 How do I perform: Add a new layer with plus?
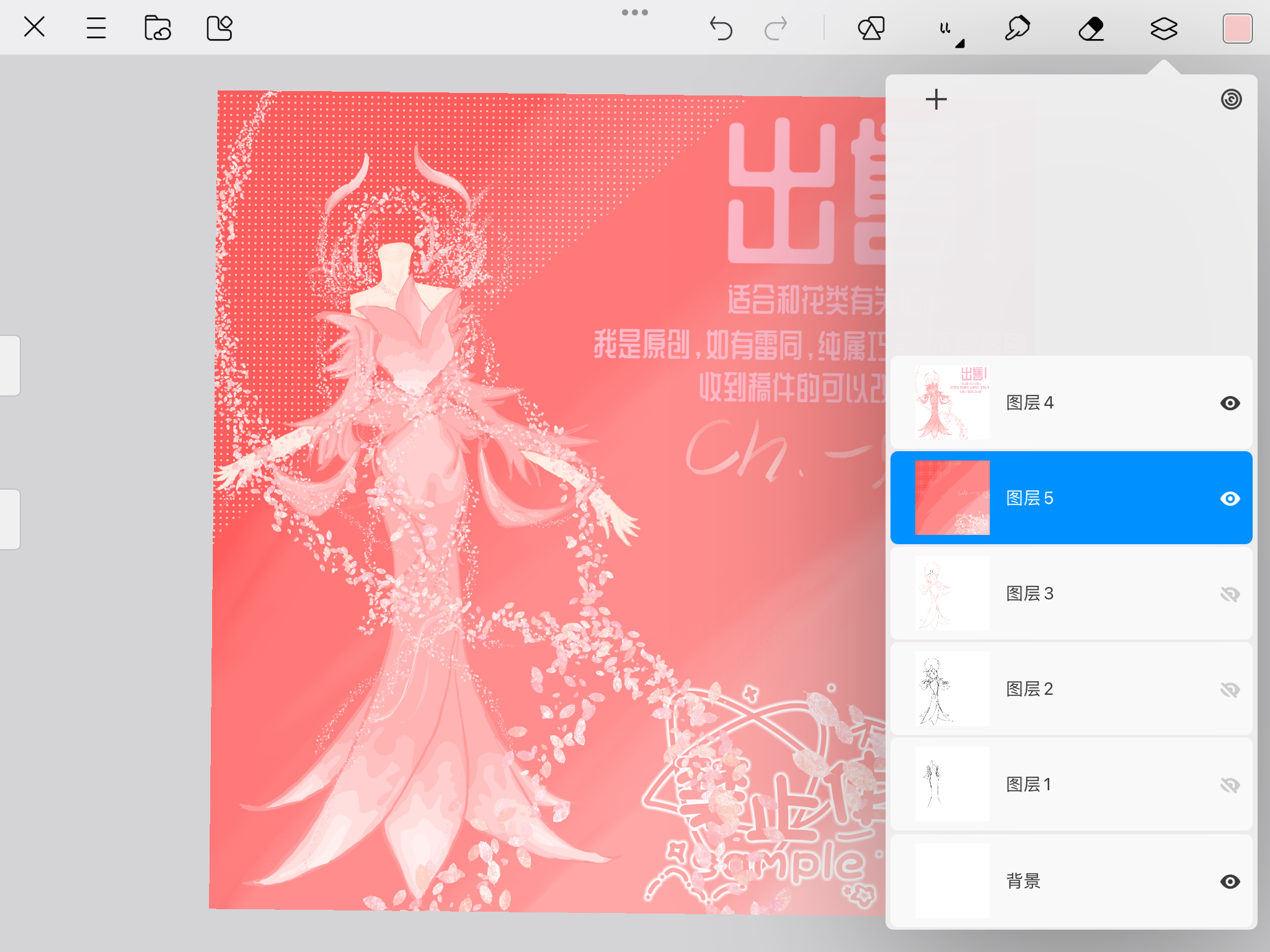click(936, 99)
